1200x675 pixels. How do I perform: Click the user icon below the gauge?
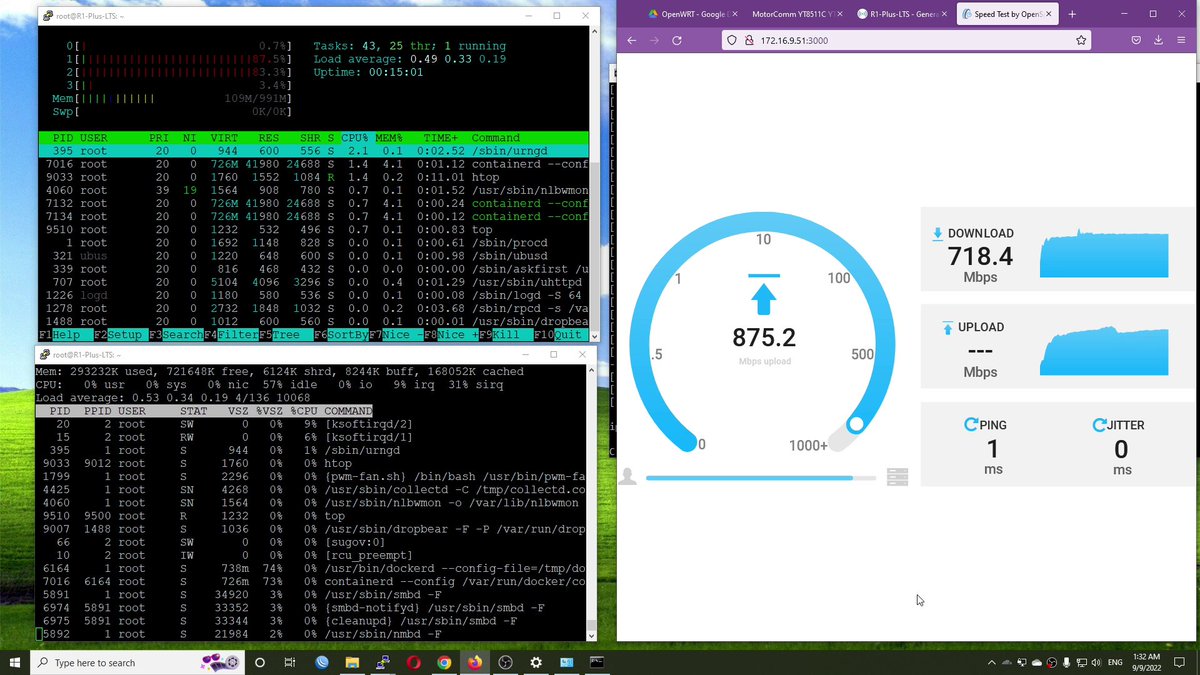tap(628, 477)
